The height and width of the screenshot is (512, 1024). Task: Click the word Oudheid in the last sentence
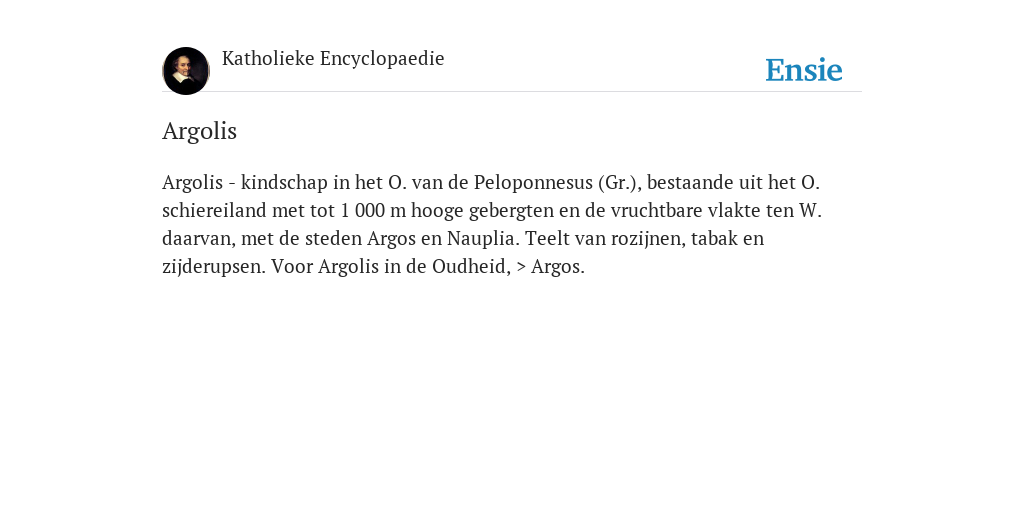[x=472, y=266]
